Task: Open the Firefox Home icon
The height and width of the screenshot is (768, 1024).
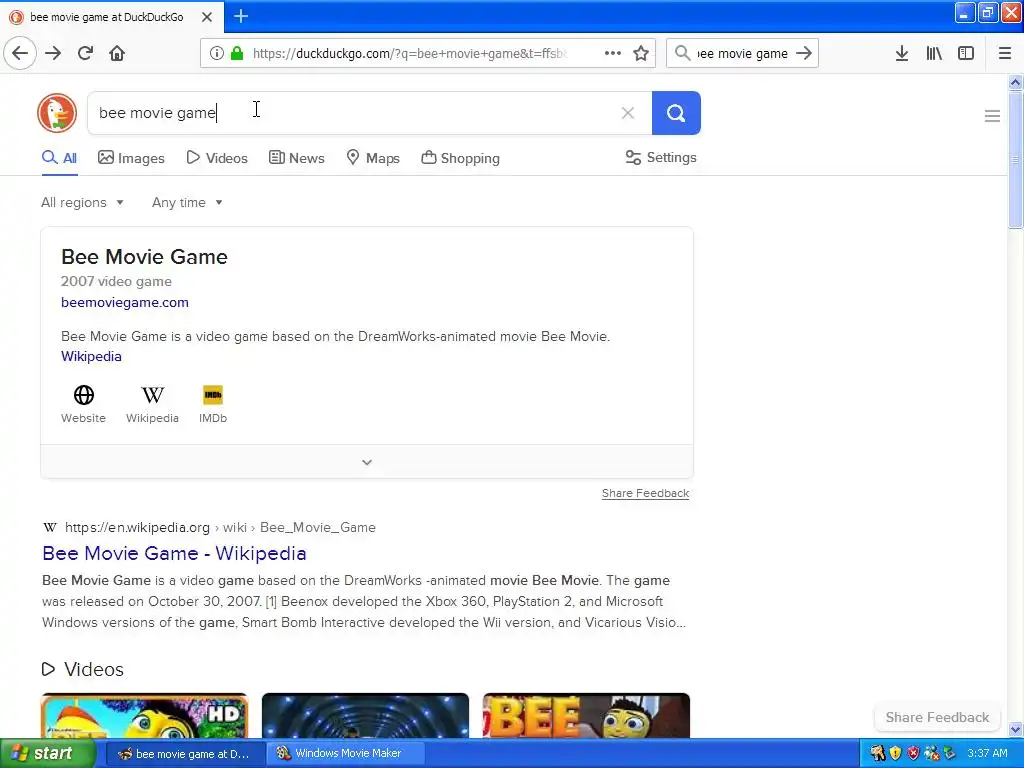Action: point(117,53)
